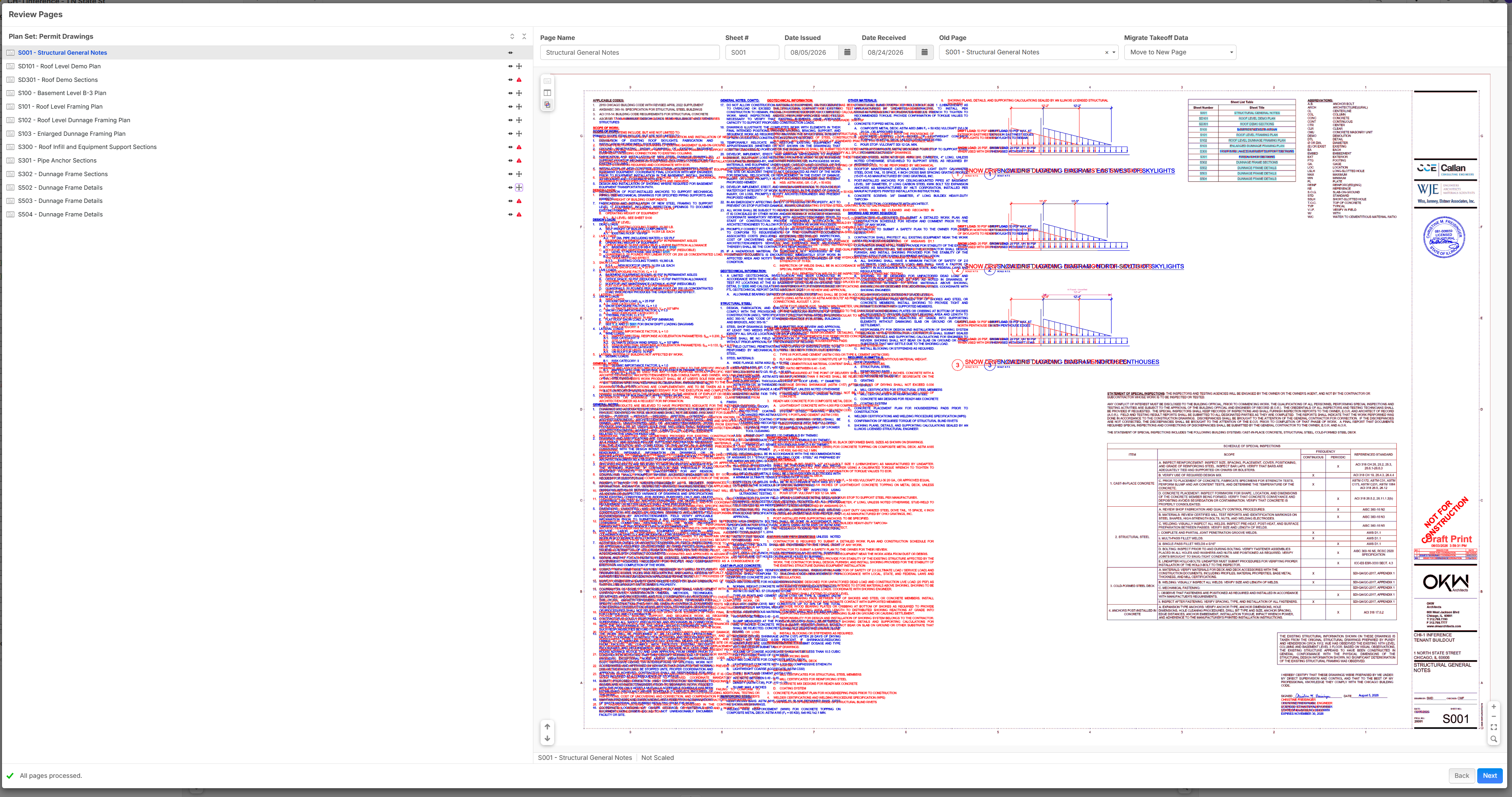Toggle link icon on S301 Pipe Anchor row
This screenshot has height=797, width=1512.
point(510,161)
